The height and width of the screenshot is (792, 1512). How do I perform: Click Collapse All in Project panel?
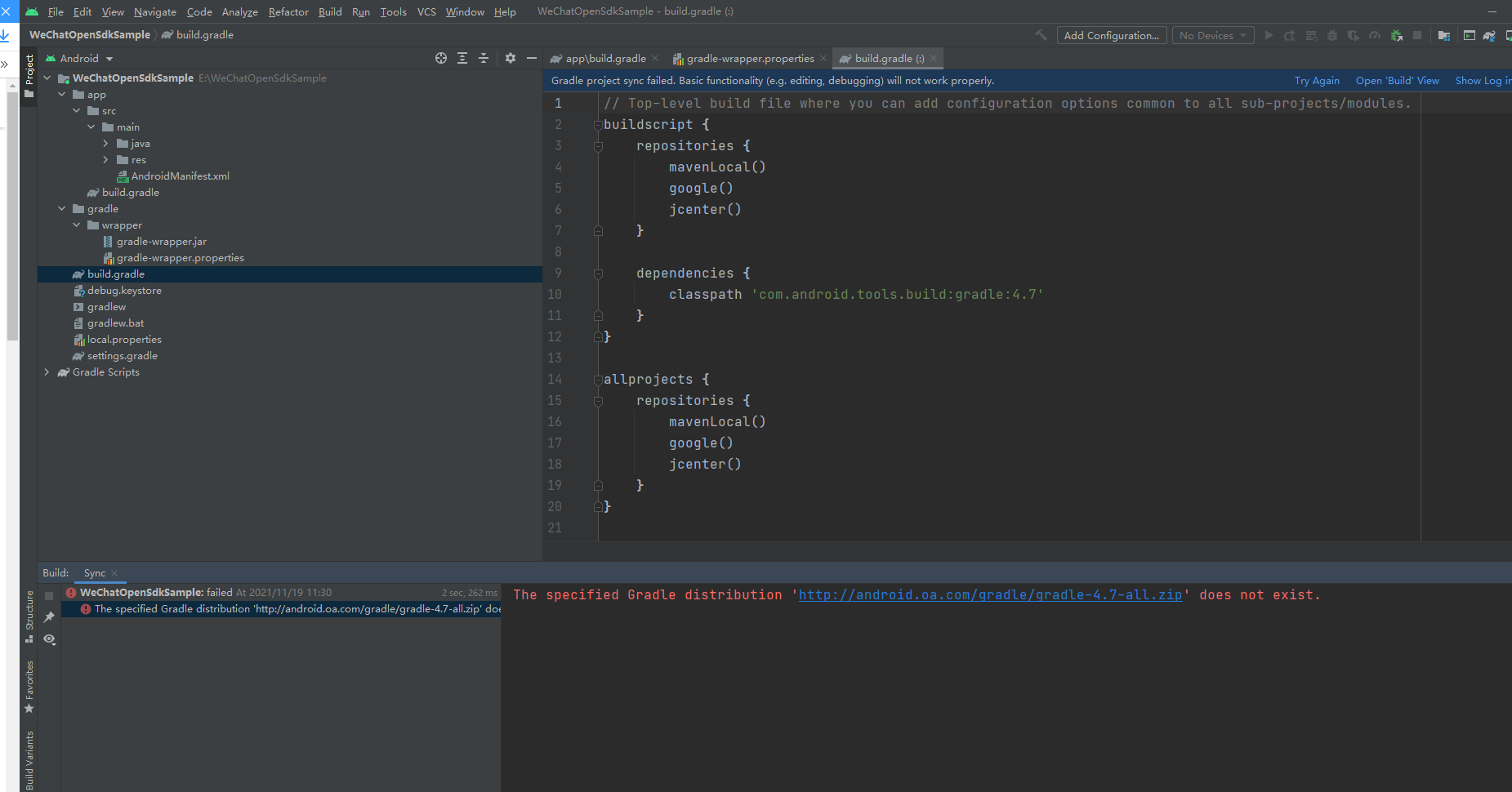click(x=484, y=58)
